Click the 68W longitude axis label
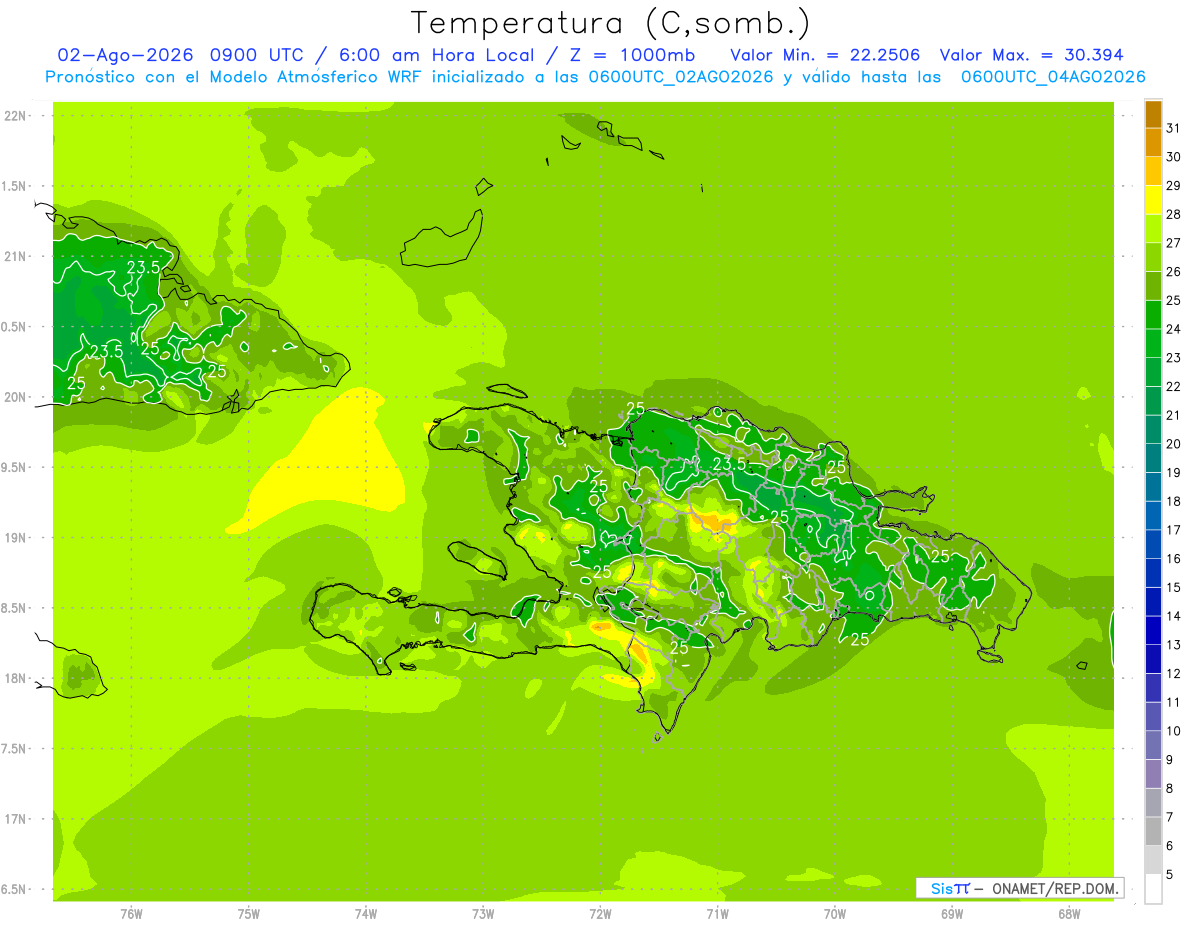The height and width of the screenshot is (927, 1200). click(1069, 913)
